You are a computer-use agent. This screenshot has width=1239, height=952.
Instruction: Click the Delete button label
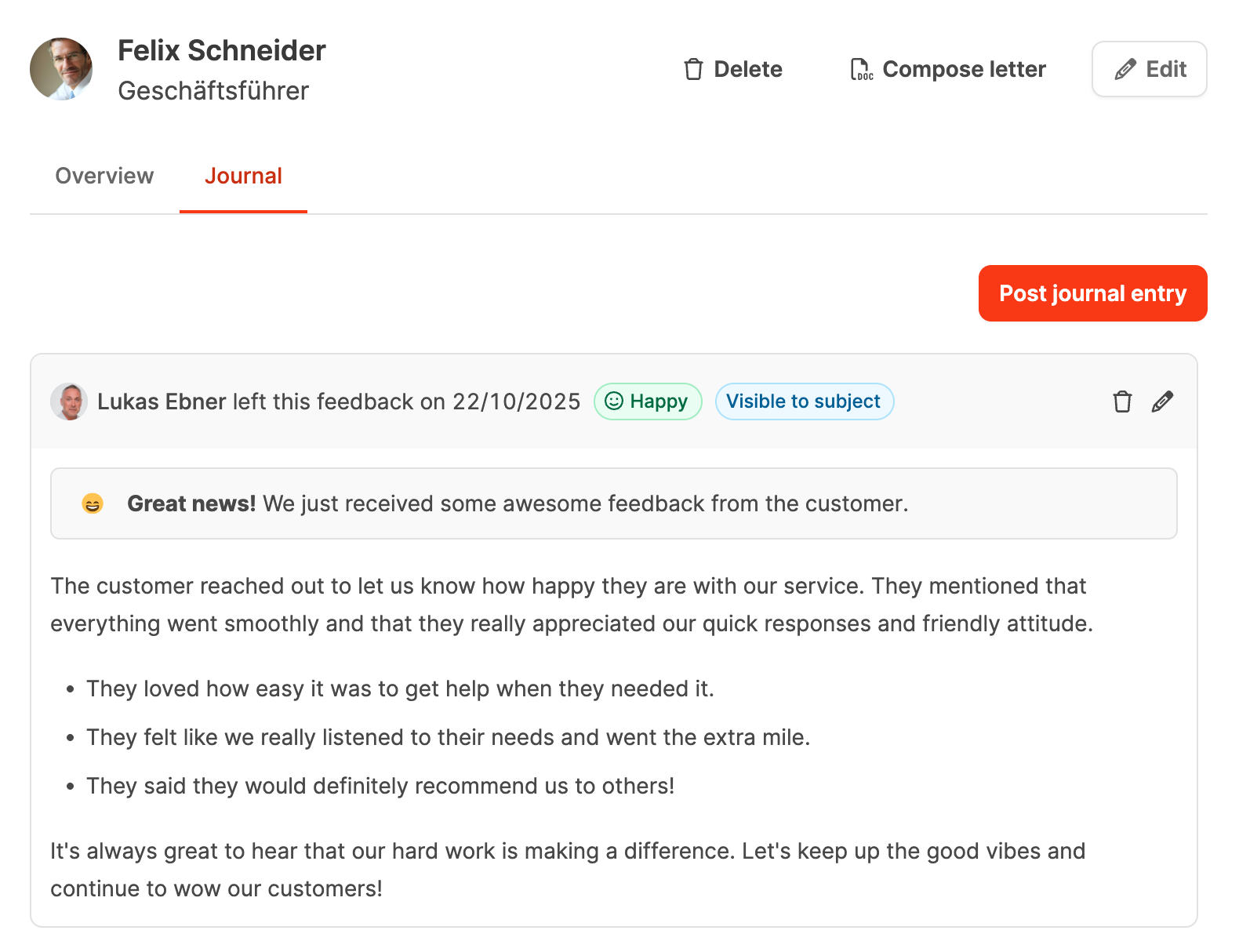tap(747, 69)
